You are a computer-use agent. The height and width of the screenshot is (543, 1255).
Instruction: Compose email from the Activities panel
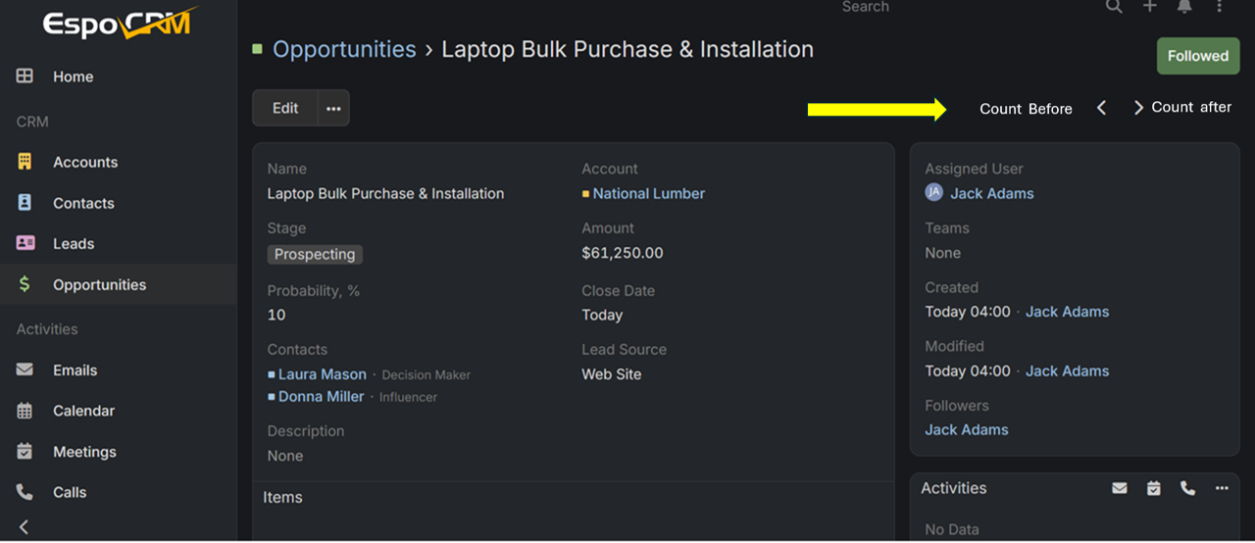pyautogui.click(x=1119, y=488)
